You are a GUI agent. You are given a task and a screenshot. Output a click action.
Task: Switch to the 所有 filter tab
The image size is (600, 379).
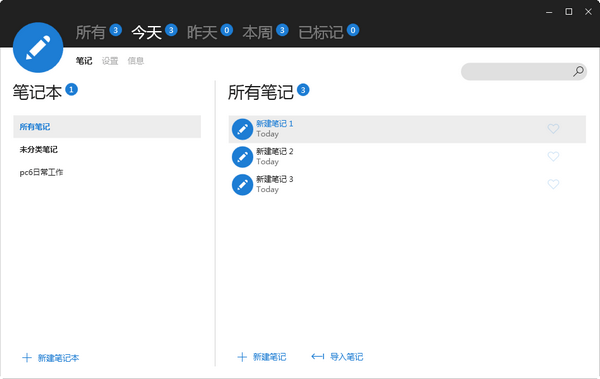tap(91, 32)
